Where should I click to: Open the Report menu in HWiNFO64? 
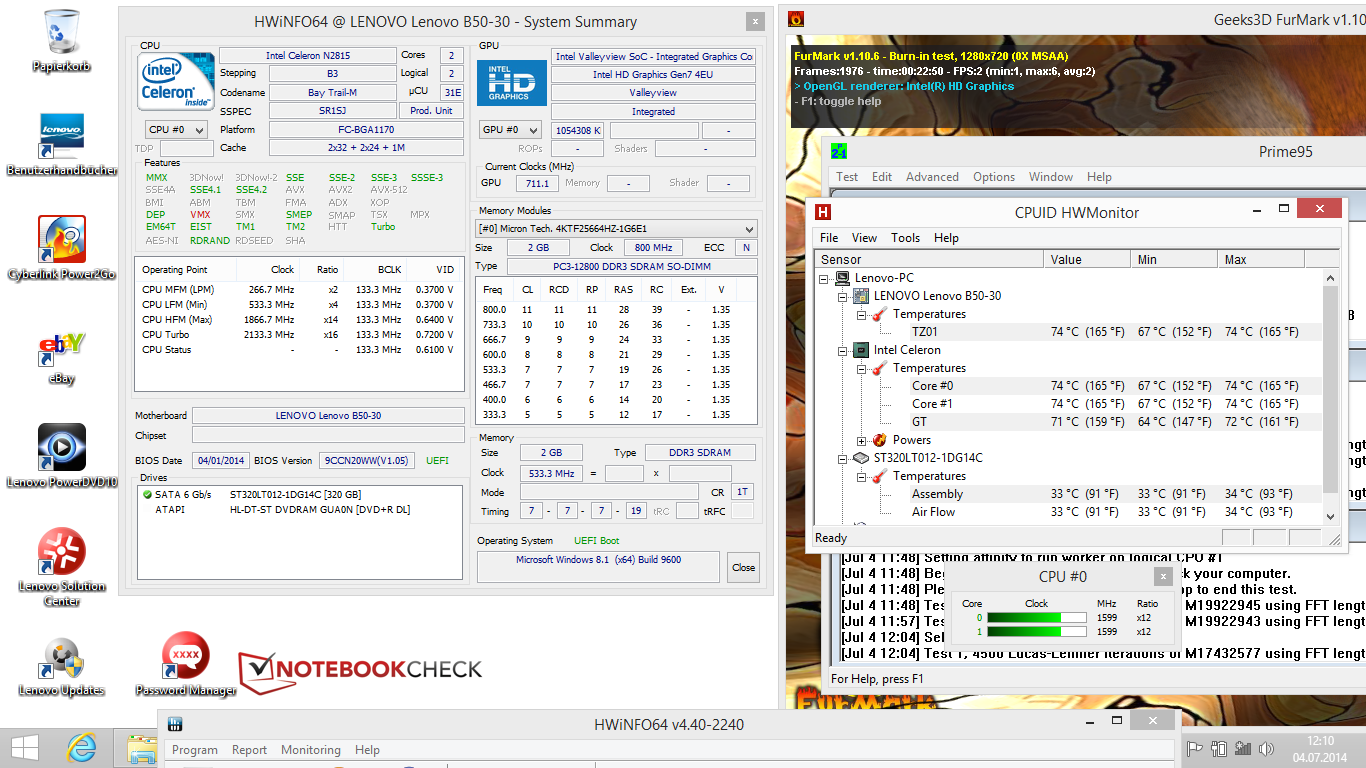coord(249,750)
